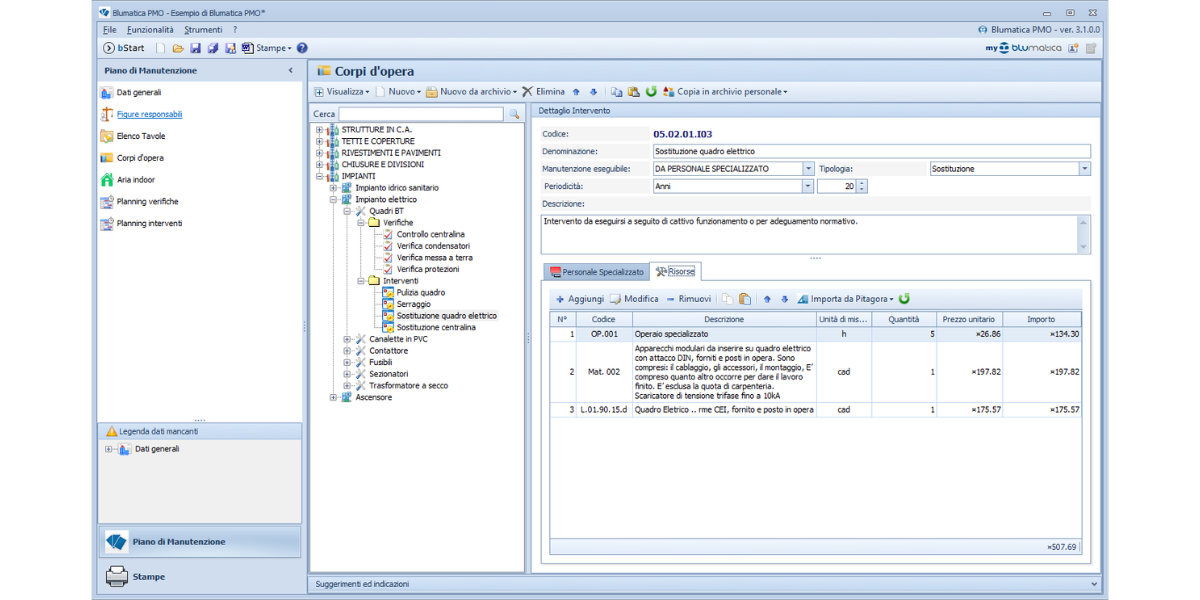Viewport: 1200px width, 600px height.
Task: Open the Manutenzione eseguibile dropdown
Action: (808, 169)
